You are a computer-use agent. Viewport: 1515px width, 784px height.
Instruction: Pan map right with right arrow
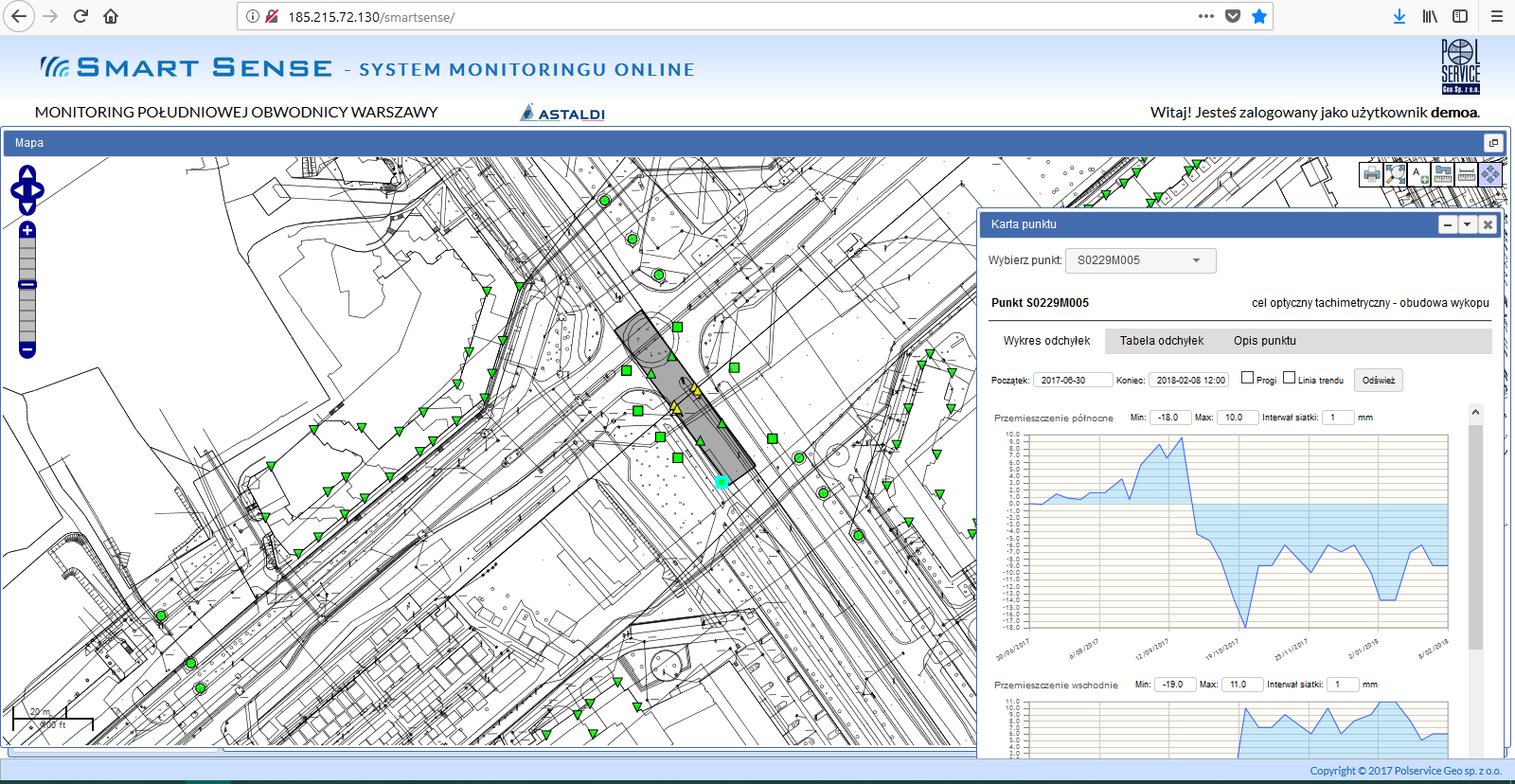[39, 190]
